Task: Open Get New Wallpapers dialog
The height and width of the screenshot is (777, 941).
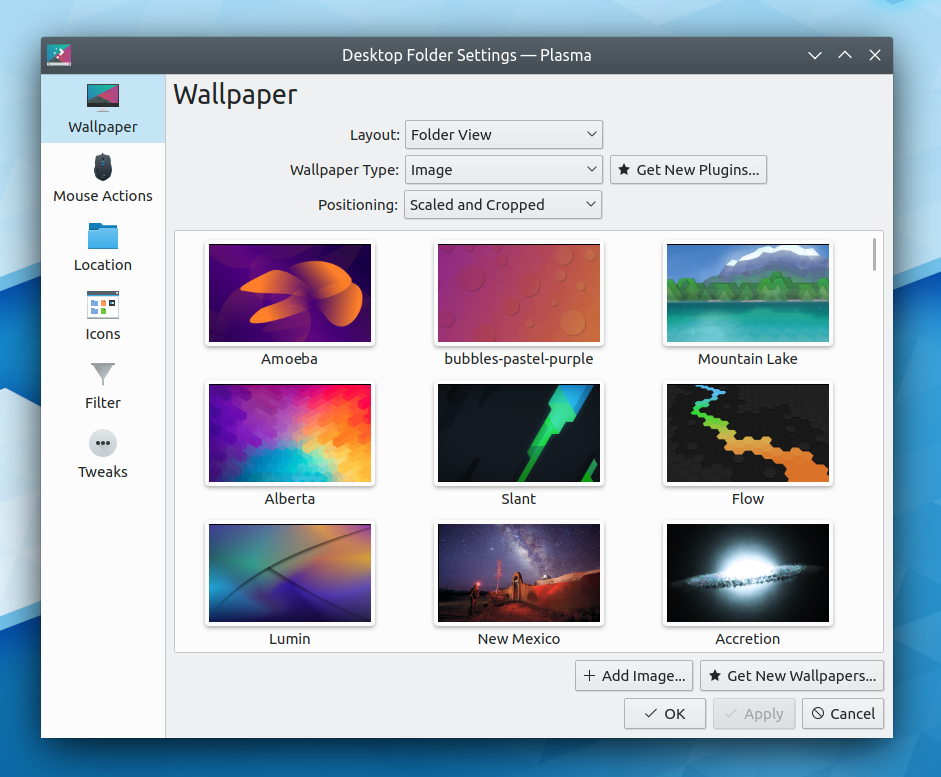Action: coord(792,676)
